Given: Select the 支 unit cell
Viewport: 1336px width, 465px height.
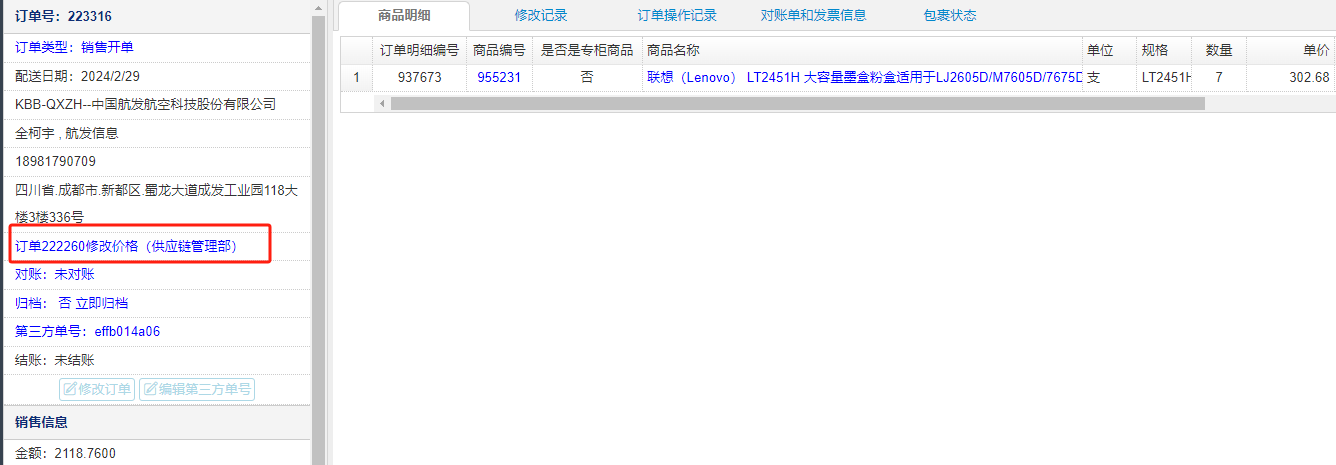Looking at the screenshot, I should [x=1109, y=77].
